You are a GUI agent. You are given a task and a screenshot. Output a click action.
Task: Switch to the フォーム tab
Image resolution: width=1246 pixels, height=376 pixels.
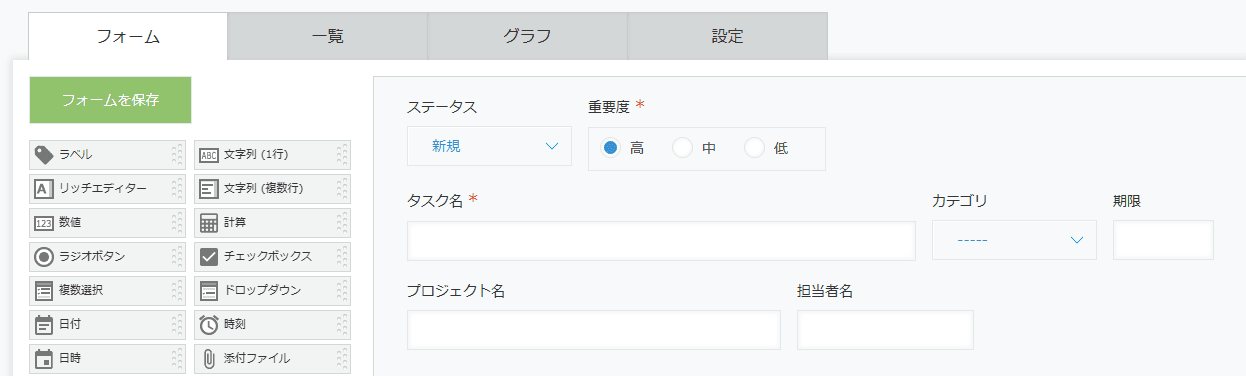click(128, 37)
